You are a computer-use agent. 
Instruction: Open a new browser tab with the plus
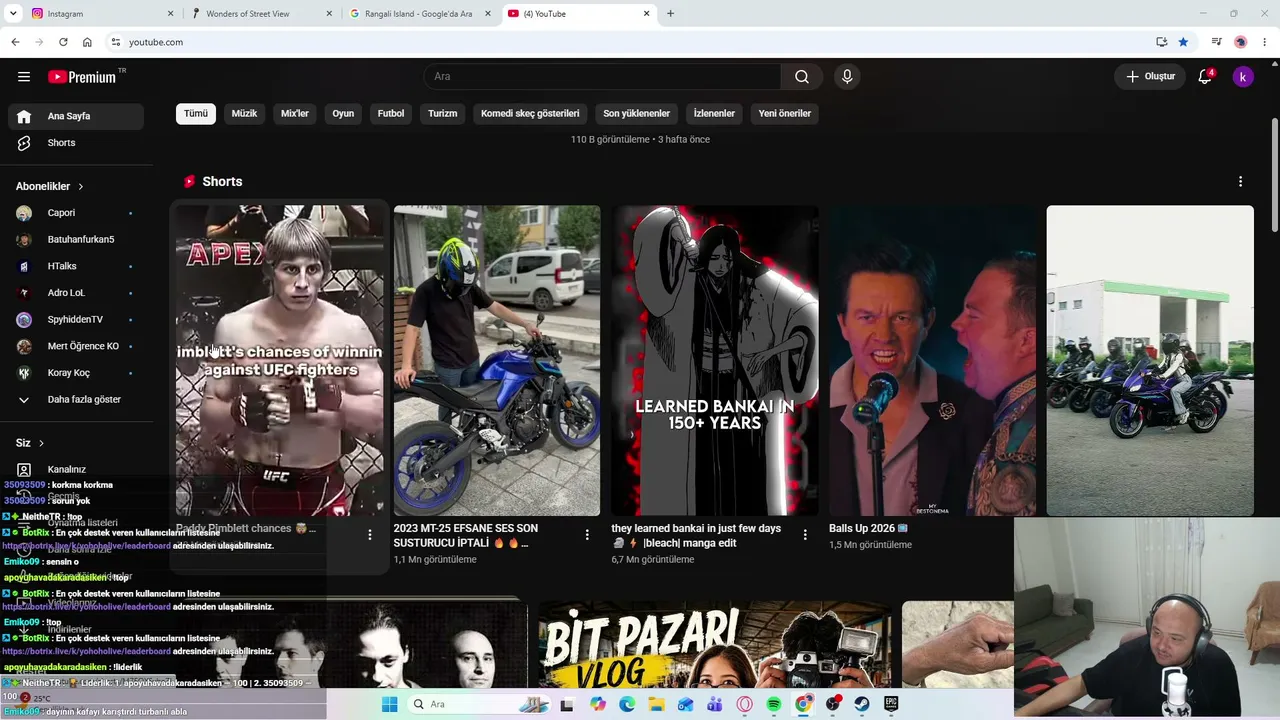[670, 14]
